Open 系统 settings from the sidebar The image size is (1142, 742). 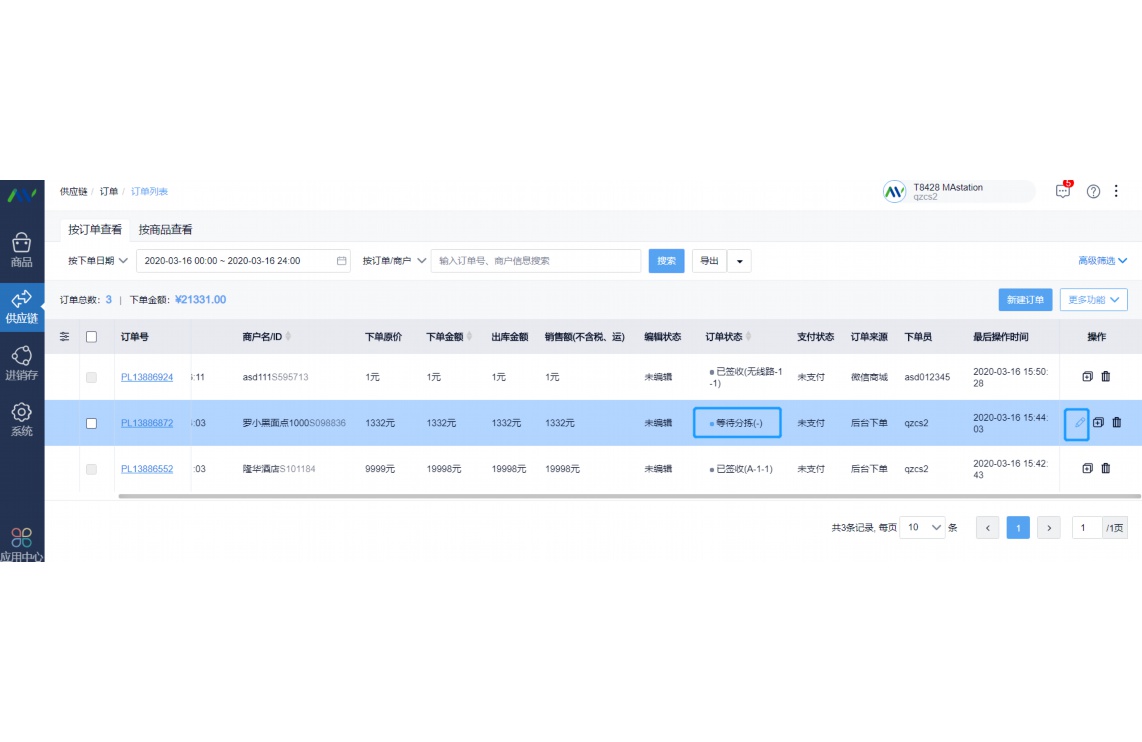tap(22, 418)
